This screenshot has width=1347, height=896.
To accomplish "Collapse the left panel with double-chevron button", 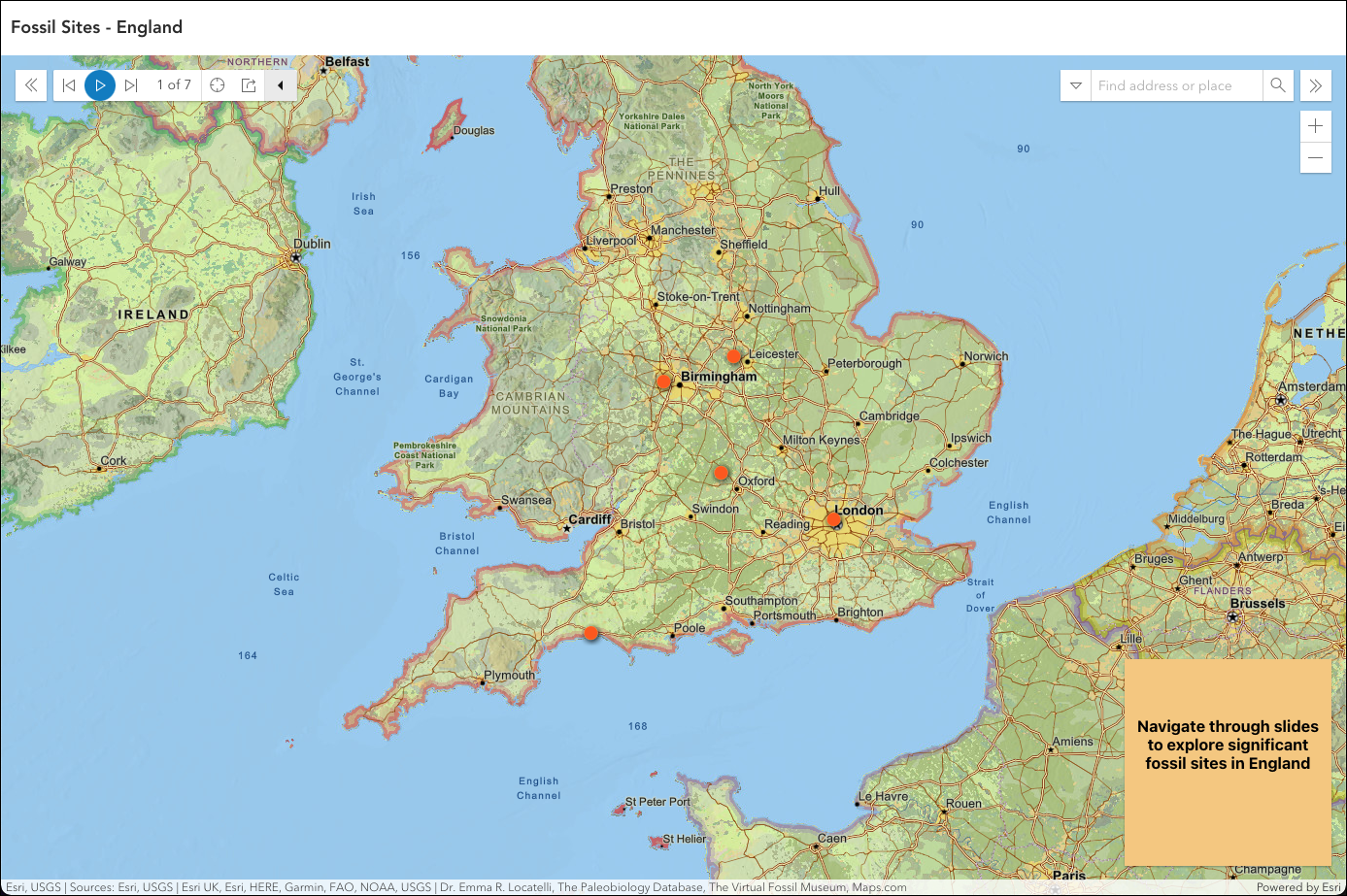I will pyautogui.click(x=31, y=85).
